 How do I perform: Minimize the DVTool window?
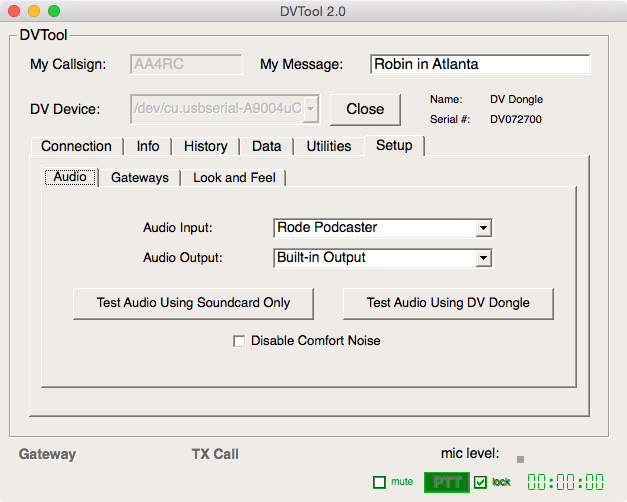(34, 11)
